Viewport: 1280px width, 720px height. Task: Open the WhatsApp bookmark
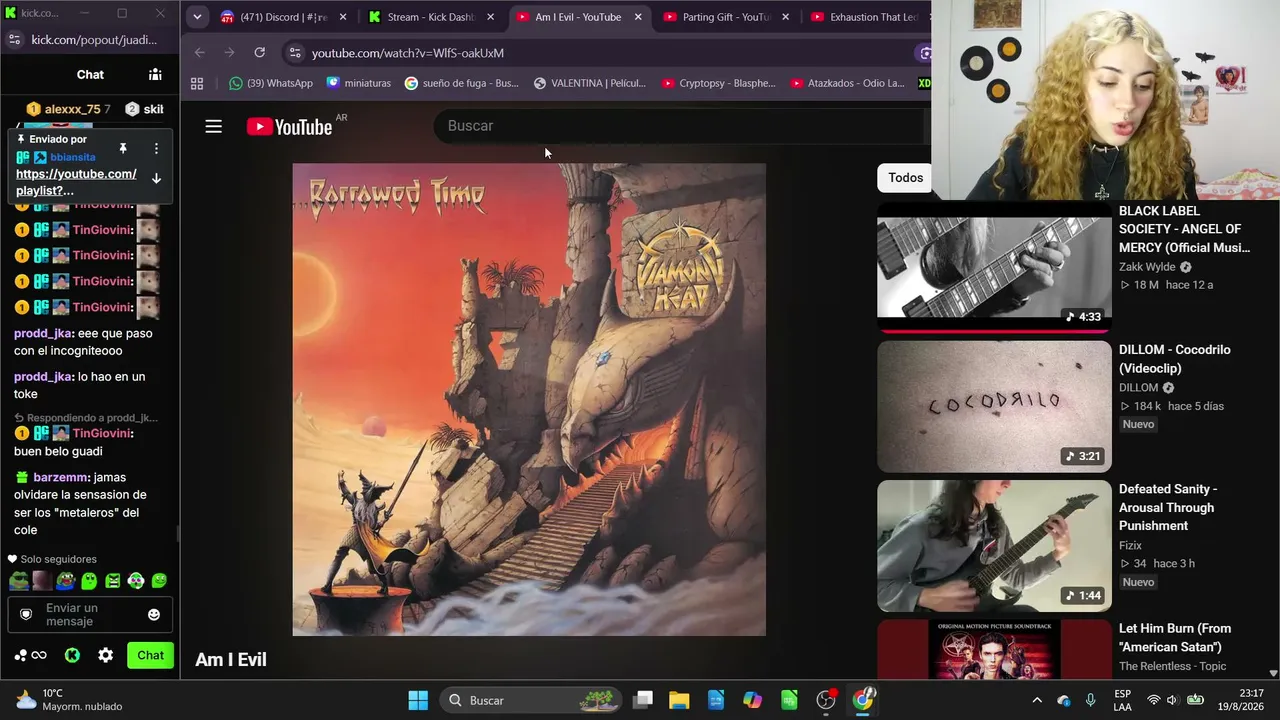coord(271,83)
